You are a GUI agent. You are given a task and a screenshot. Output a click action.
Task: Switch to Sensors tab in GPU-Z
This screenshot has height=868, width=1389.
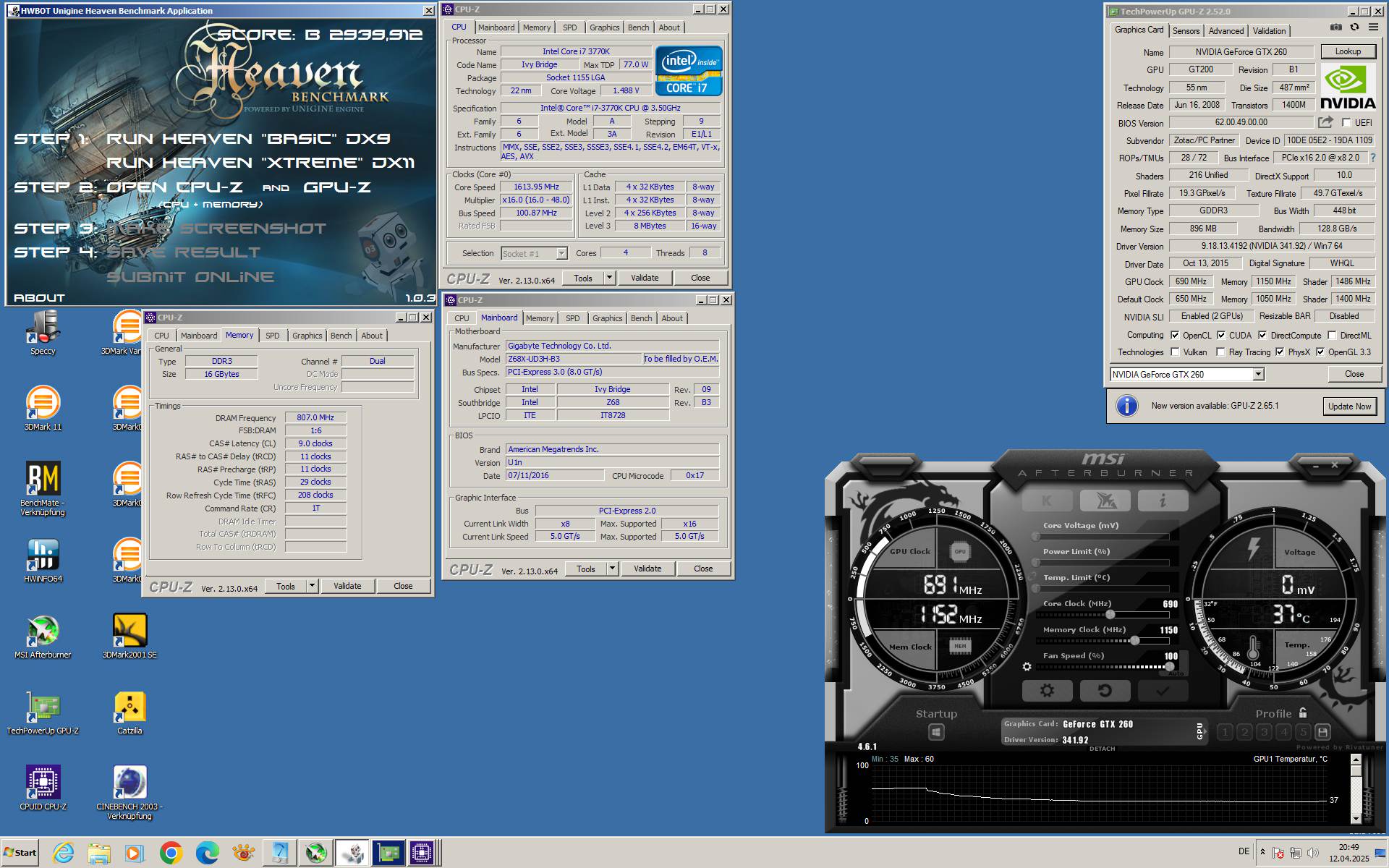(x=1186, y=30)
